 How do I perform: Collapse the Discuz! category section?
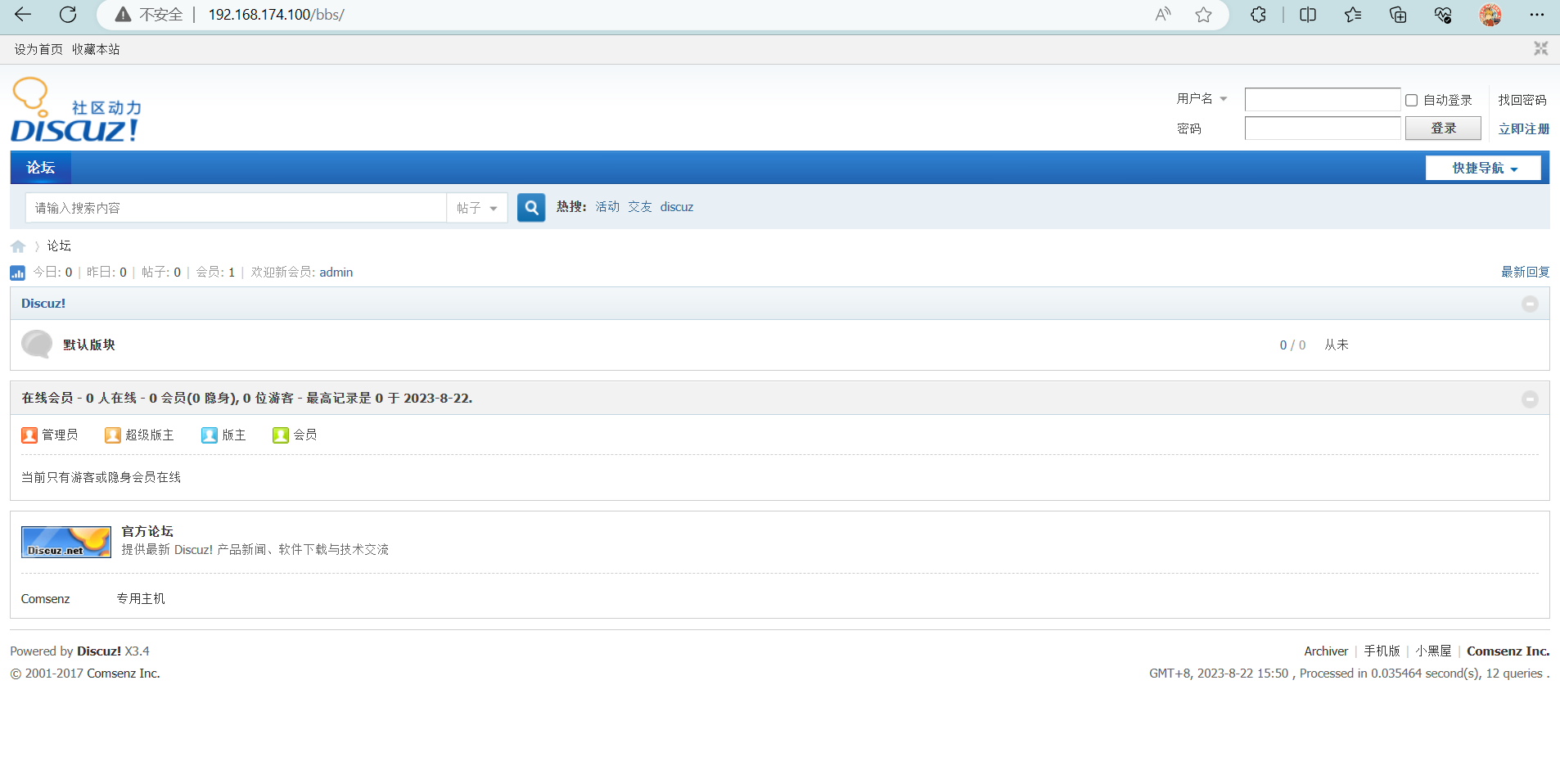coord(1530,304)
